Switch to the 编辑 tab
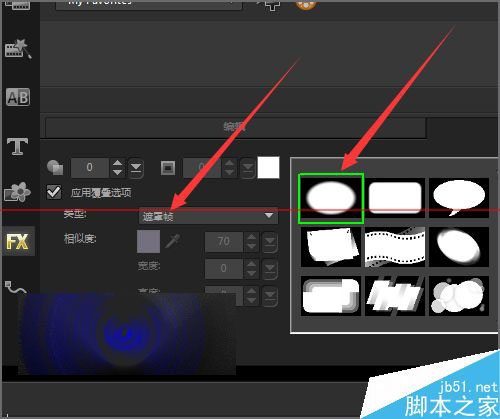Image resolution: width=500 pixels, height=419 pixels. [x=235, y=127]
